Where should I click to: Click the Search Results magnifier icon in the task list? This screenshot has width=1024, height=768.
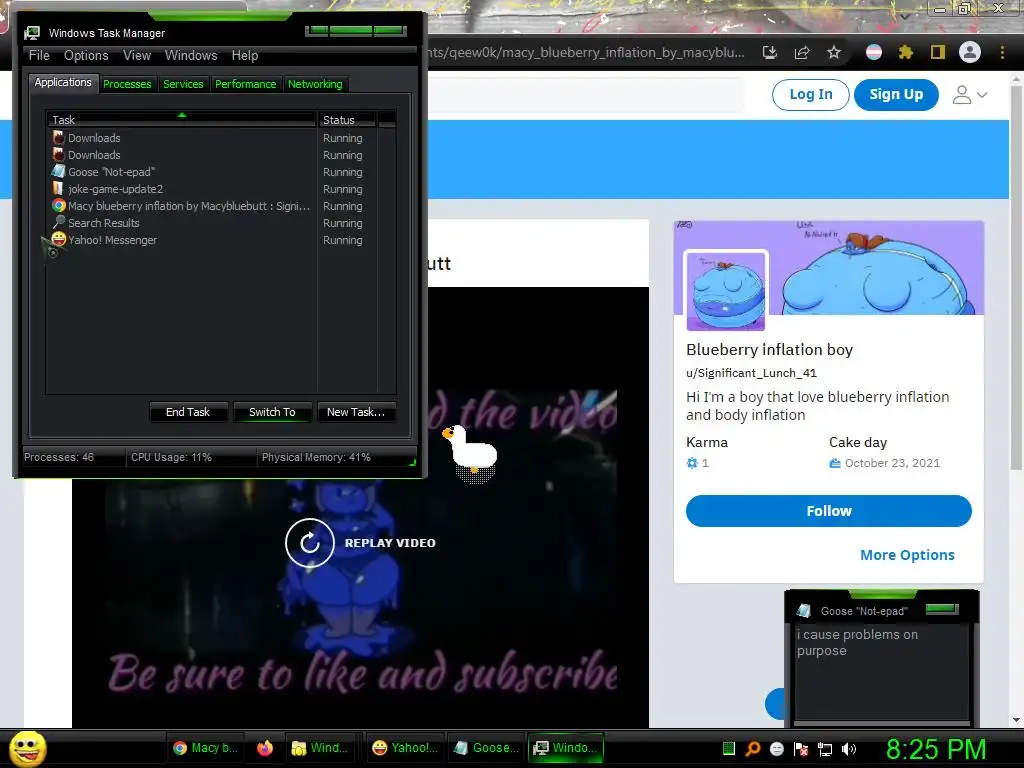click(x=59, y=222)
